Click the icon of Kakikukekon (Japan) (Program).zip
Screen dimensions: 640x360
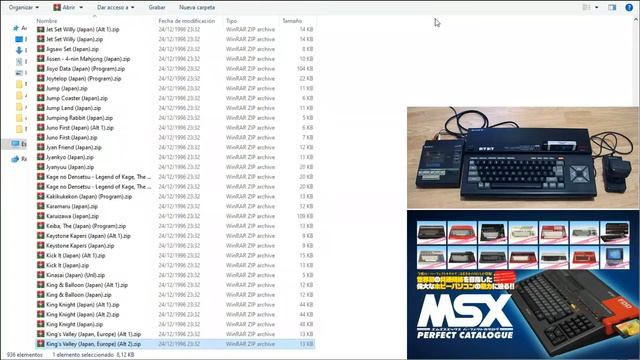pos(40,196)
